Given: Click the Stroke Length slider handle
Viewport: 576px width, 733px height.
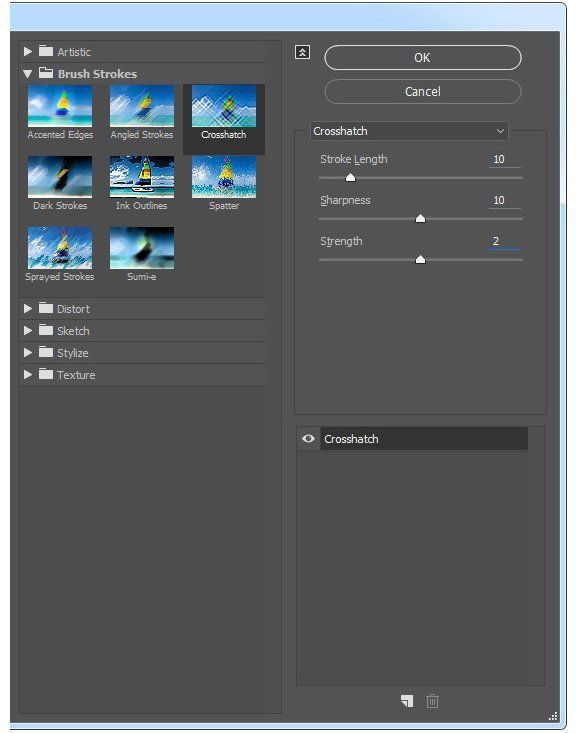Looking at the screenshot, I should [x=350, y=177].
